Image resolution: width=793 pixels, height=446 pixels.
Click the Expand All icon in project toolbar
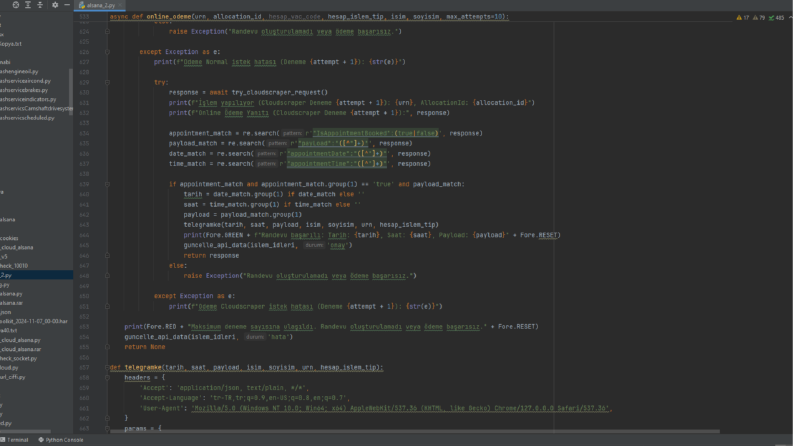point(28,5)
